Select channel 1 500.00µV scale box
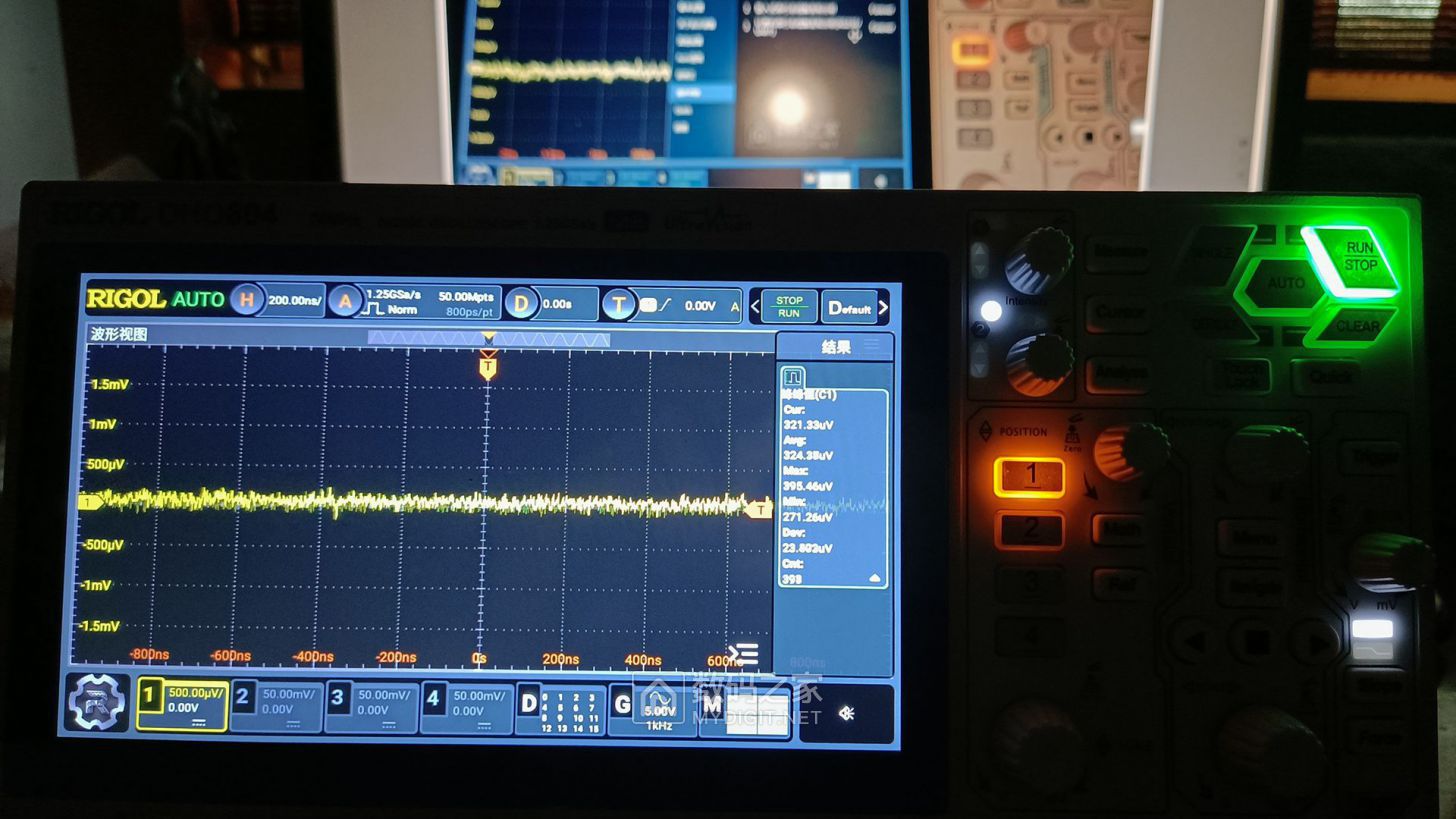 pos(182,705)
